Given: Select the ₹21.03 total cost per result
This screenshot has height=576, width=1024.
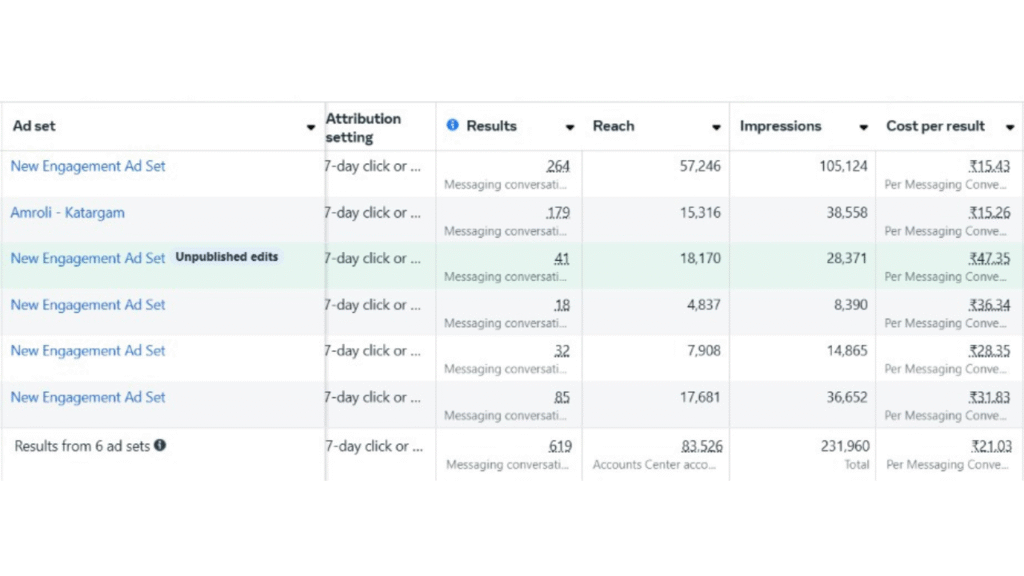Looking at the screenshot, I should pos(991,447).
